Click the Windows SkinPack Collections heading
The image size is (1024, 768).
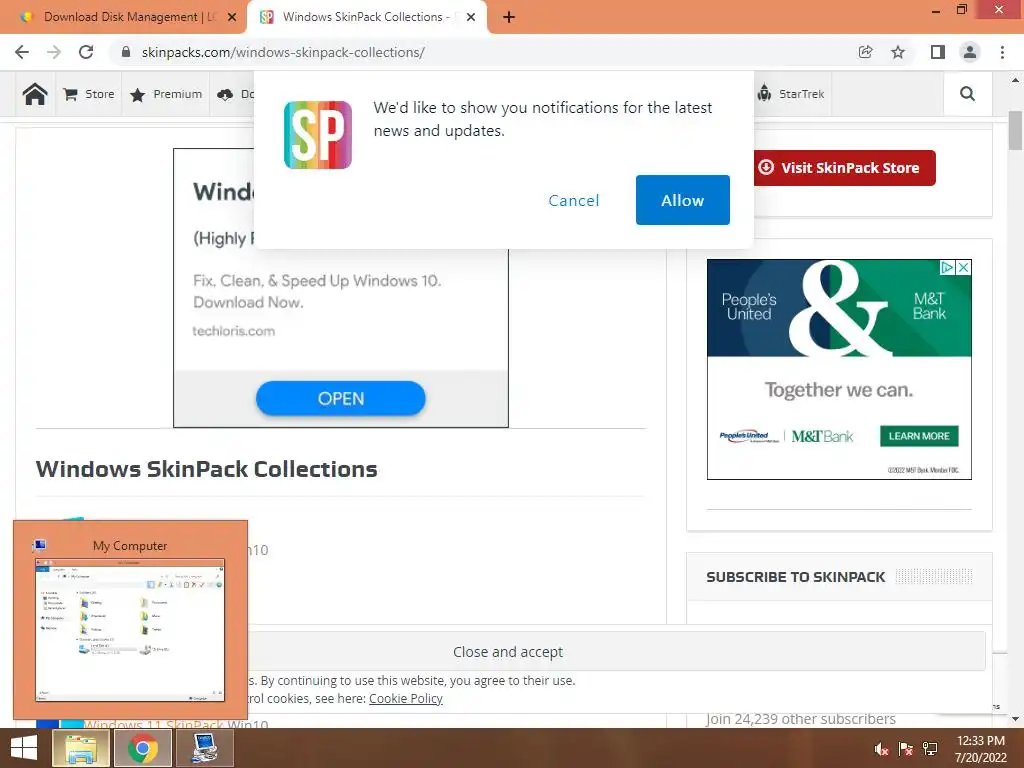click(206, 469)
